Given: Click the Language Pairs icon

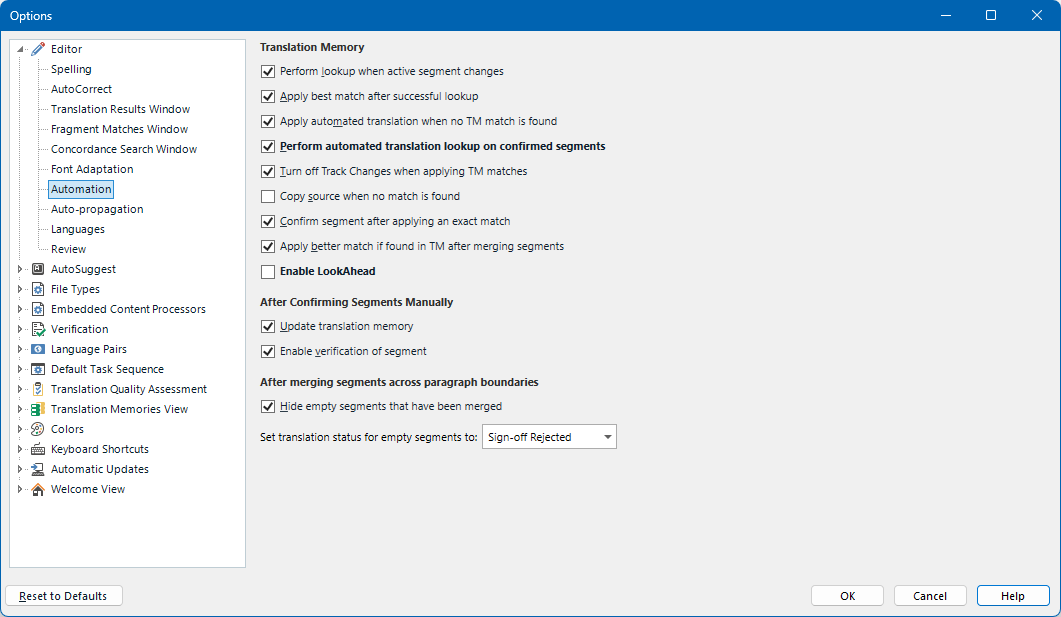Looking at the screenshot, I should pyautogui.click(x=39, y=349).
